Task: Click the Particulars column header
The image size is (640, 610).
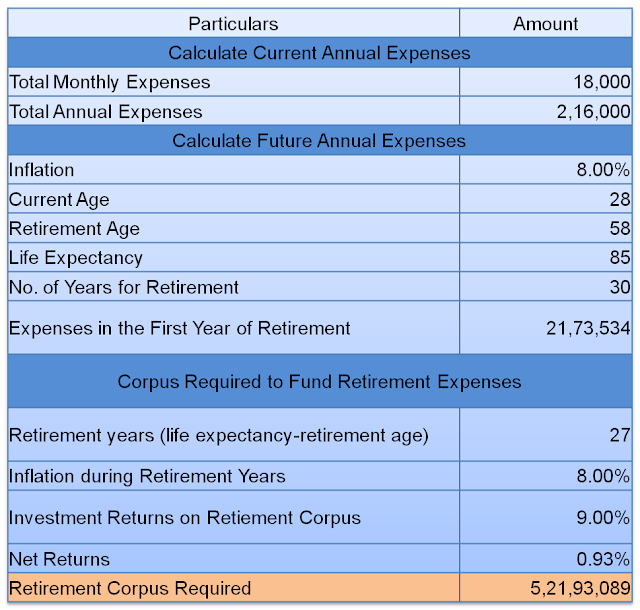Action: coord(233,23)
